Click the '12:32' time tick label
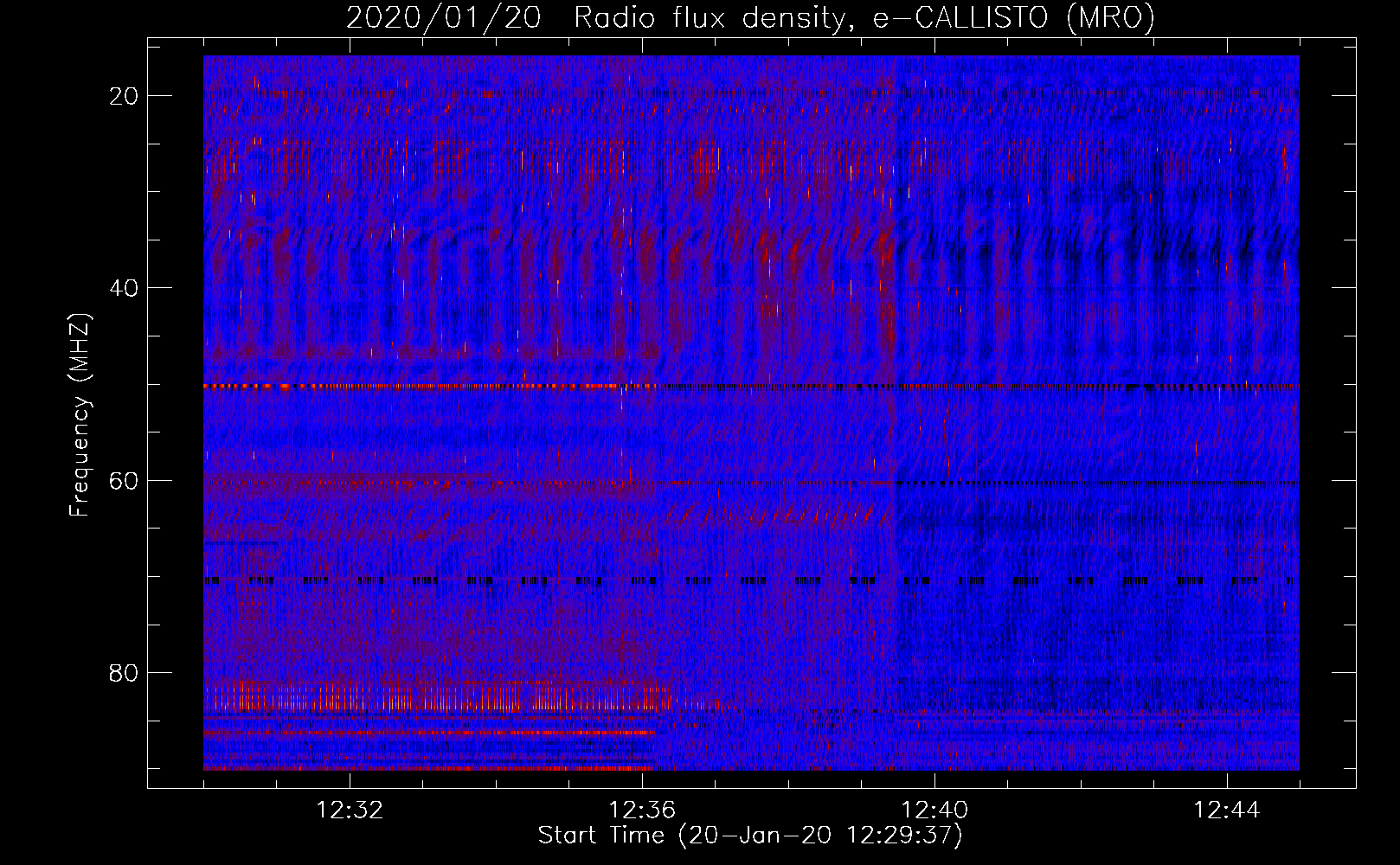Viewport: 1400px width, 865px height. pos(350,811)
